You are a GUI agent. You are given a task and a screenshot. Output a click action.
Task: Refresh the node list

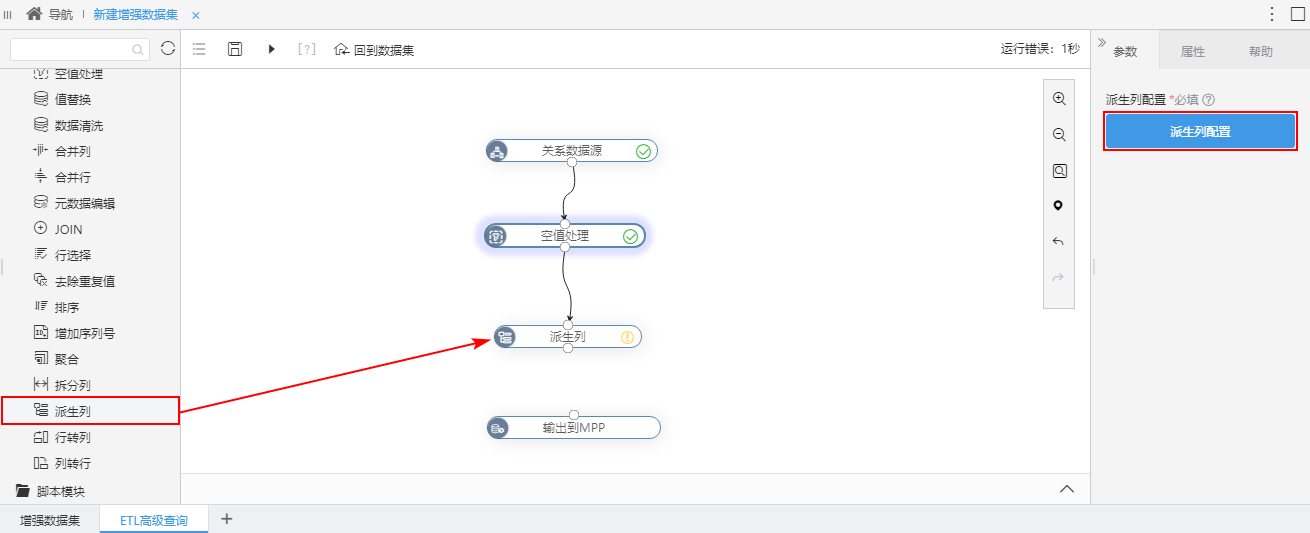click(168, 48)
